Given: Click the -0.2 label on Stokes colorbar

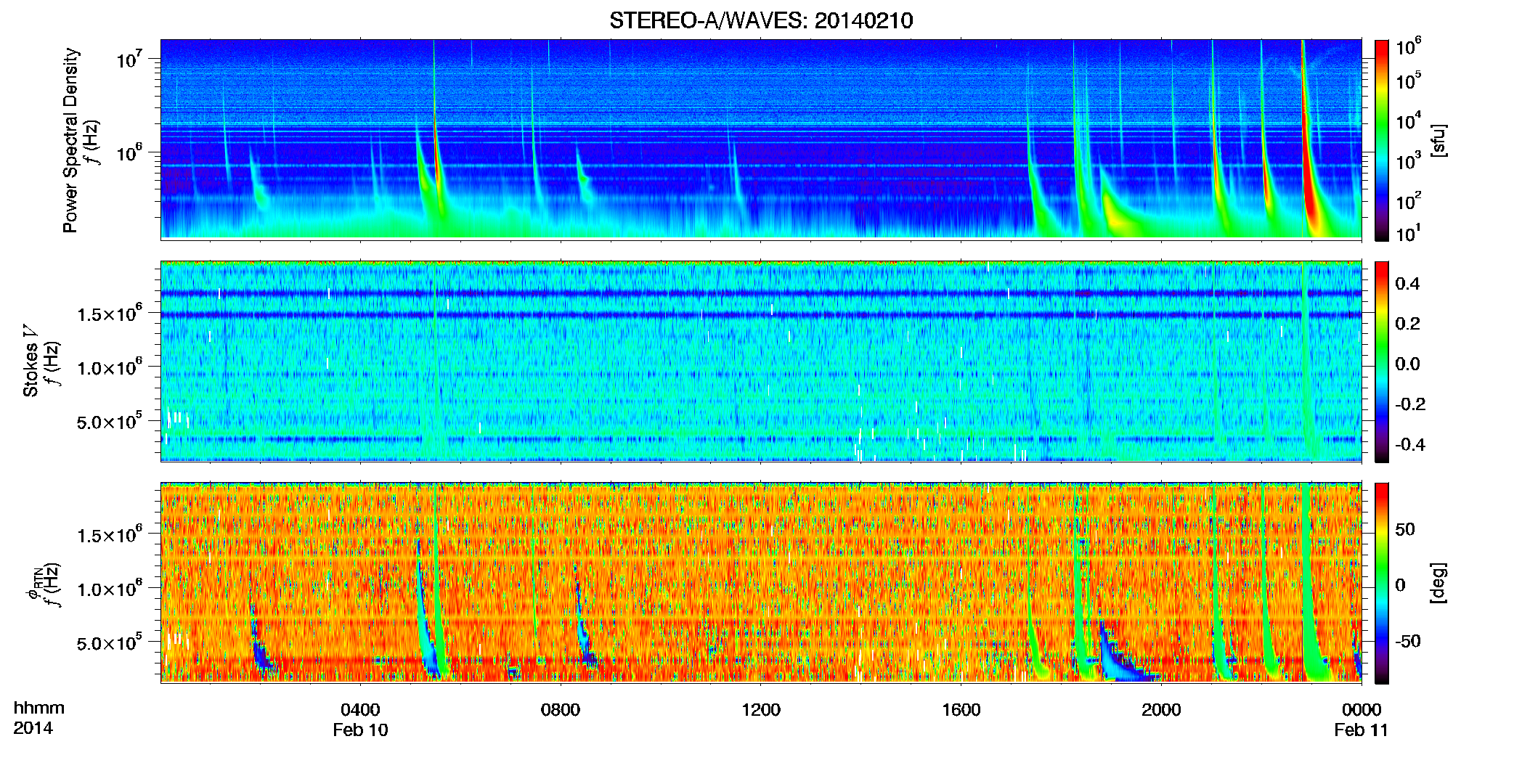Looking at the screenshot, I should coord(1410,404).
